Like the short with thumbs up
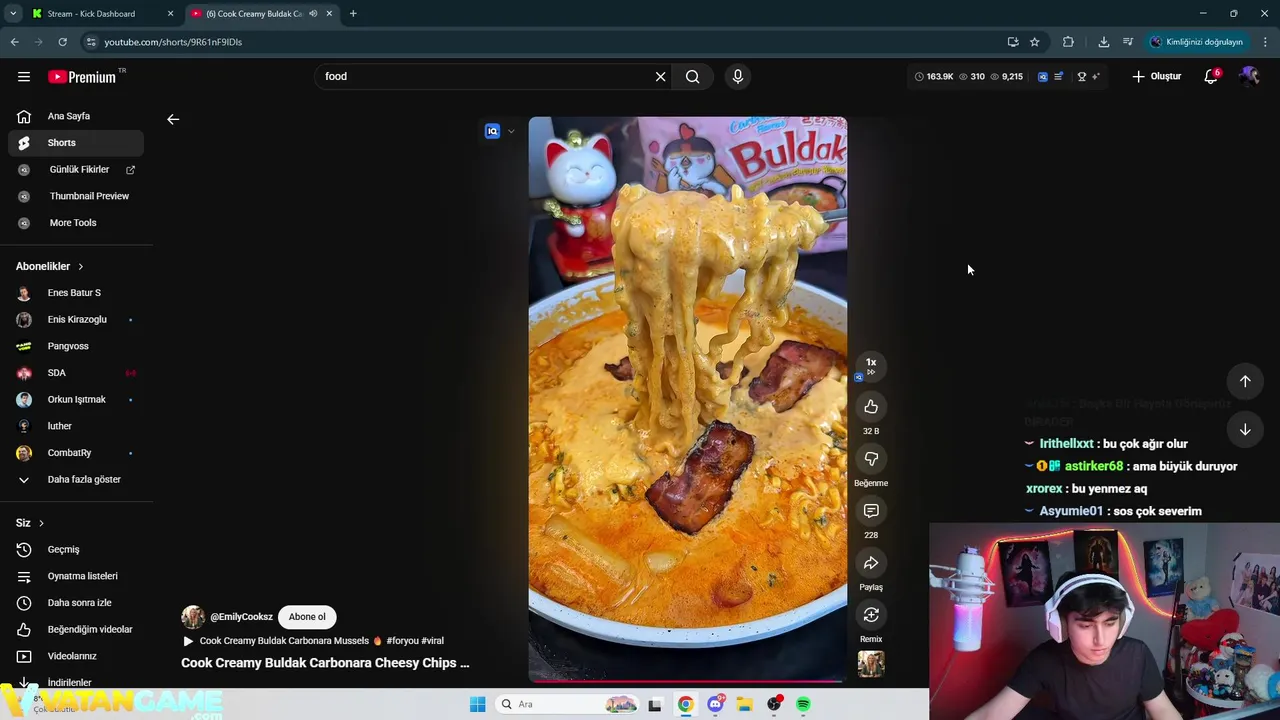Screen dimensions: 1280x720 [x=871, y=407]
